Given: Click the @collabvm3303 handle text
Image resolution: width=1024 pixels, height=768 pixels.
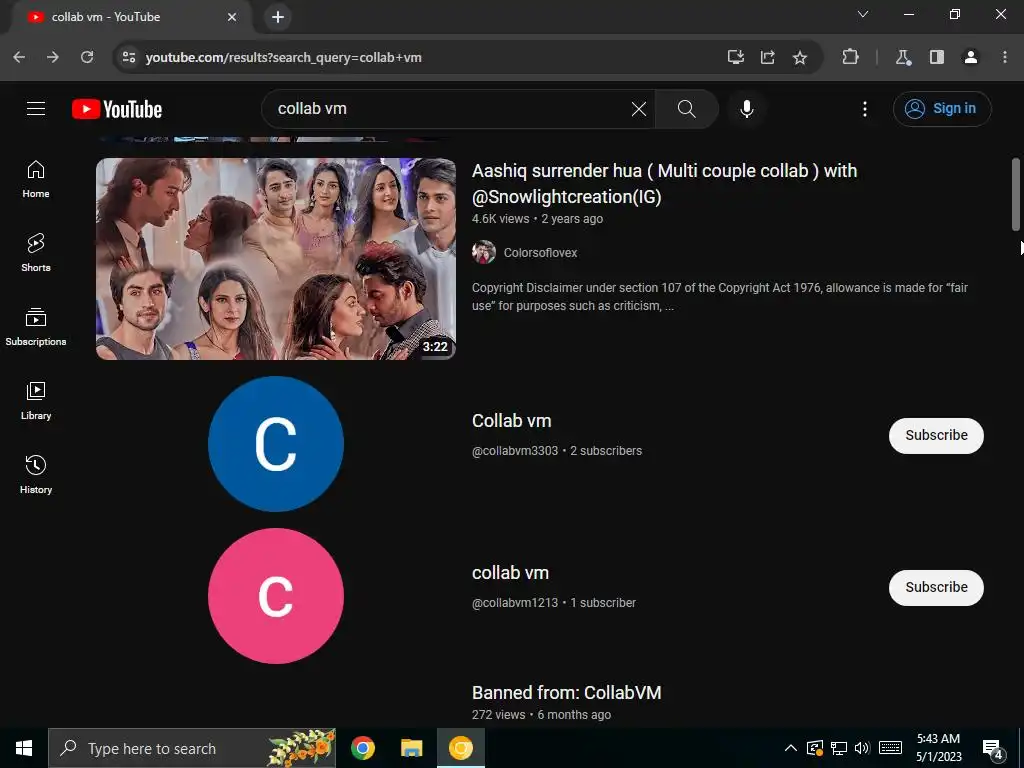Looking at the screenshot, I should [515, 451].
